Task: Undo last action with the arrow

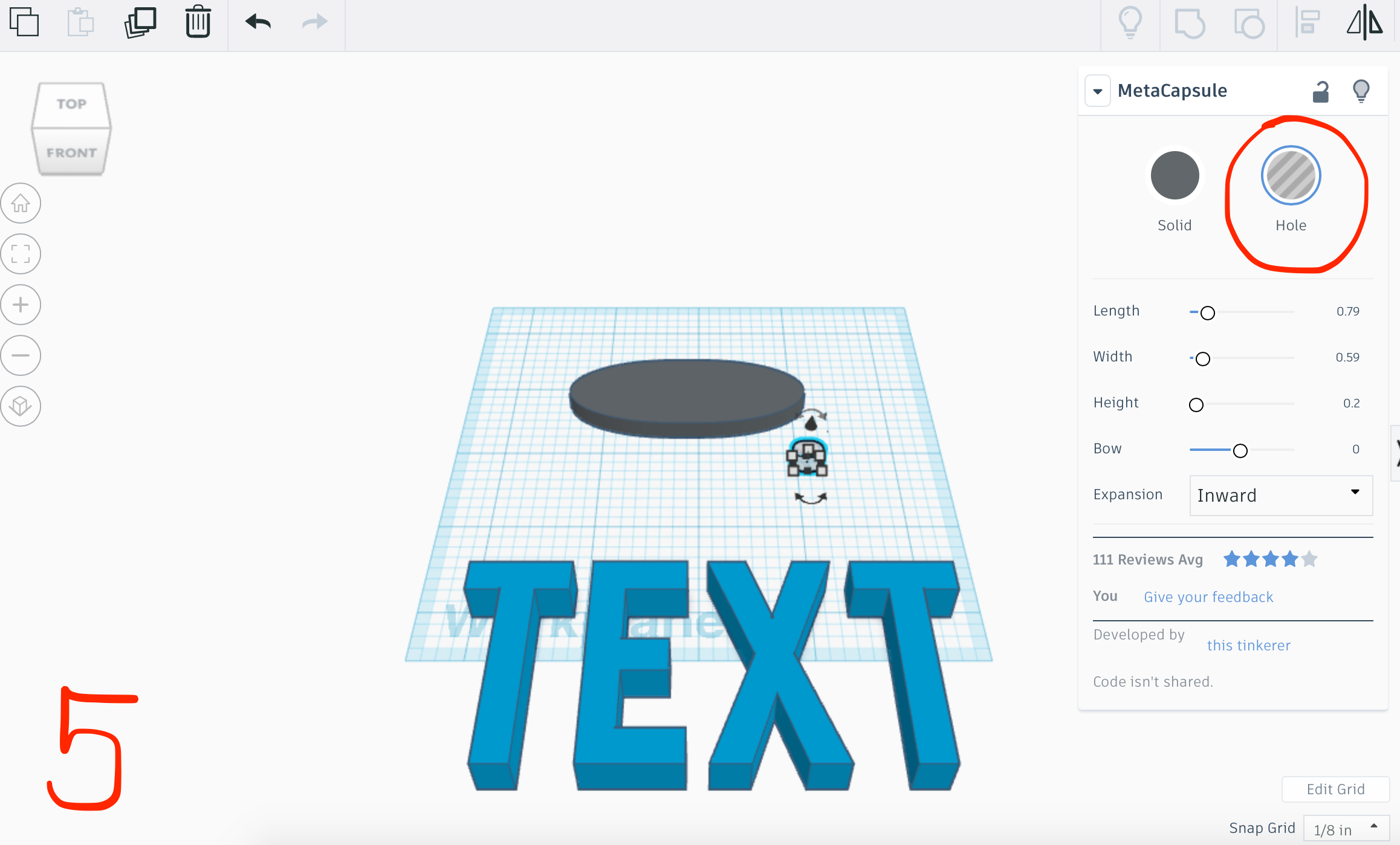Action: (x=258, y=23)
